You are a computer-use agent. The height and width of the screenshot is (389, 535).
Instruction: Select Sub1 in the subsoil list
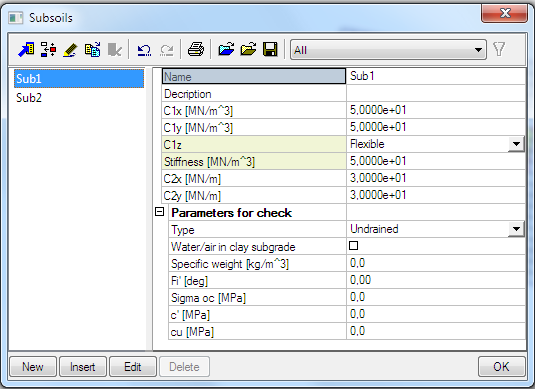(x=79, y=78)
